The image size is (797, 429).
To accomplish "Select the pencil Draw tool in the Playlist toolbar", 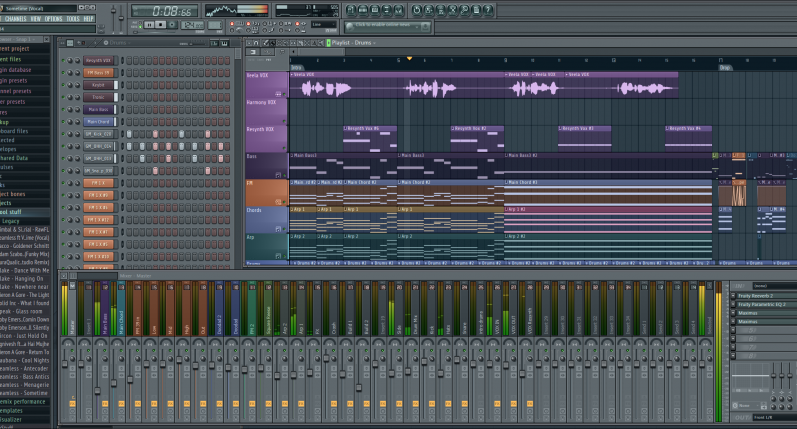I will (265, 43).
